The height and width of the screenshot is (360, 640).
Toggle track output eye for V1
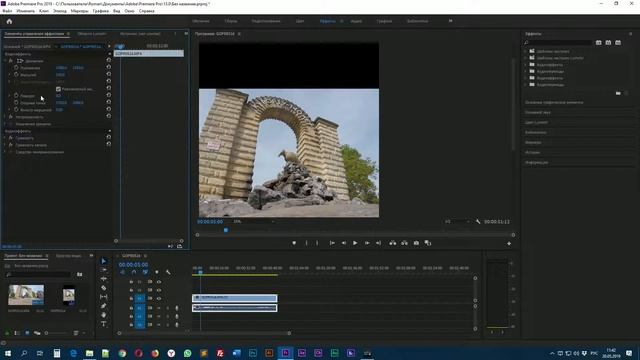[159, 298]
